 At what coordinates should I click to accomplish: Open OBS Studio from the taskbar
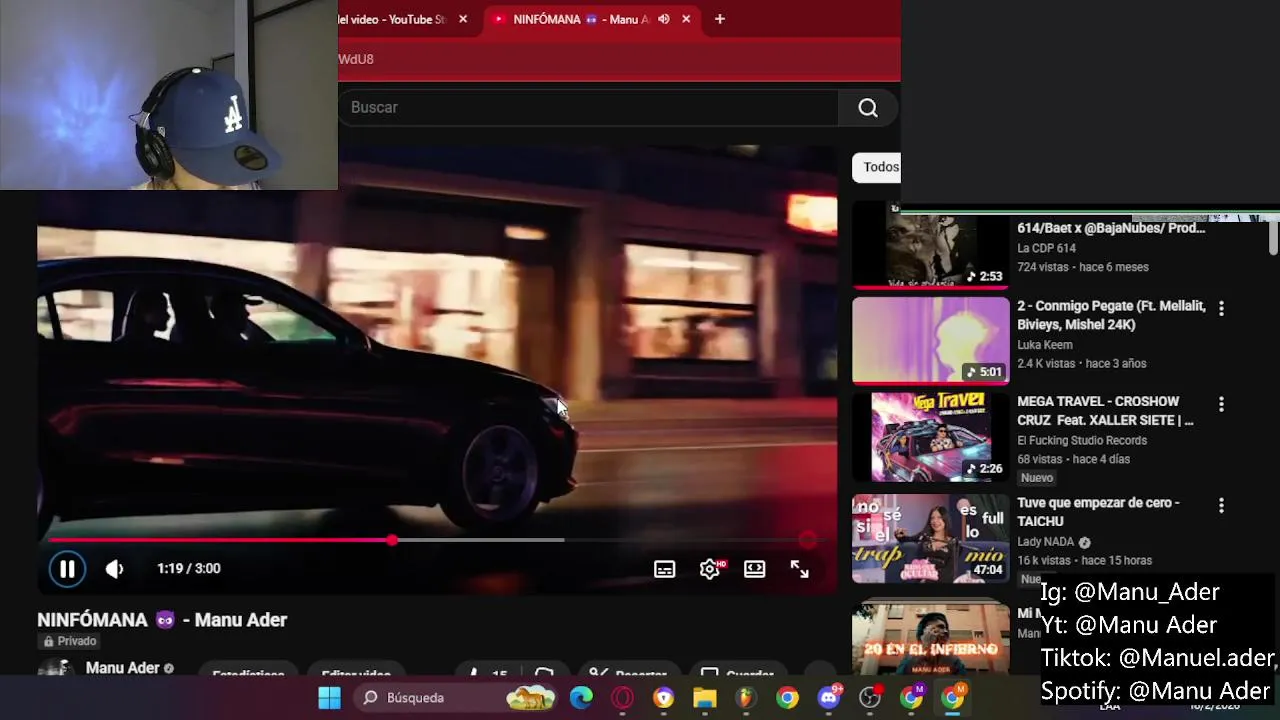point(870,698)
